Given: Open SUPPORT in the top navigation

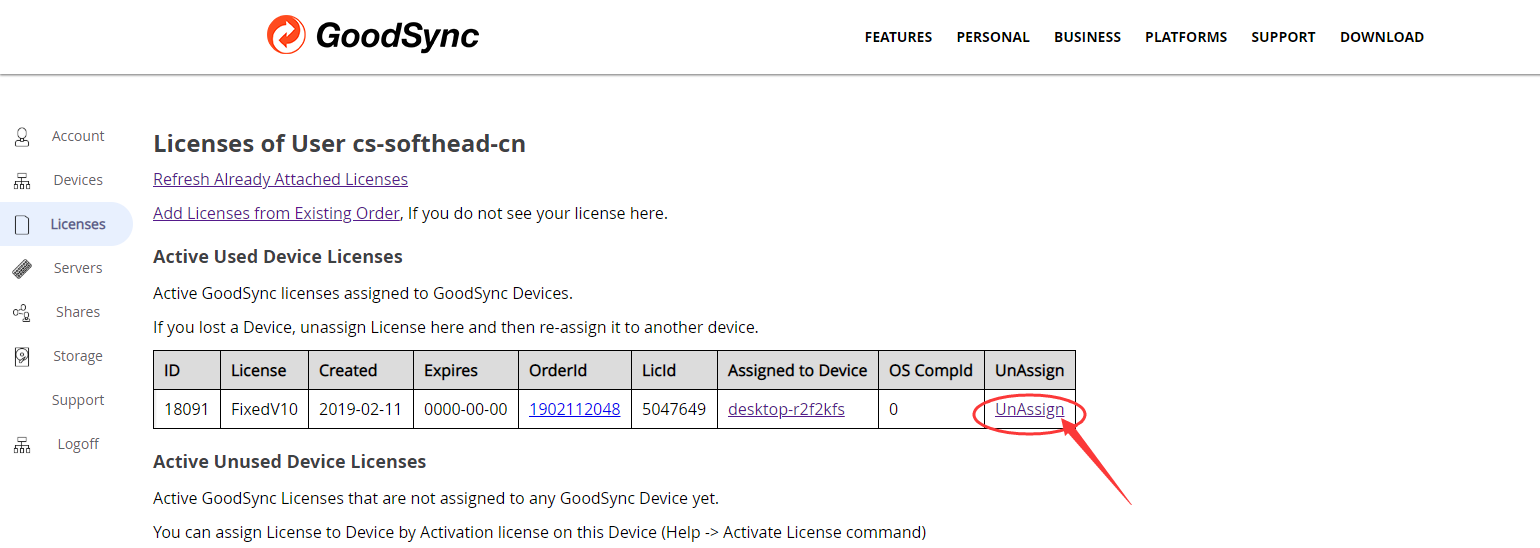Looking at the screenshot, I should [x=1283, y=37].
